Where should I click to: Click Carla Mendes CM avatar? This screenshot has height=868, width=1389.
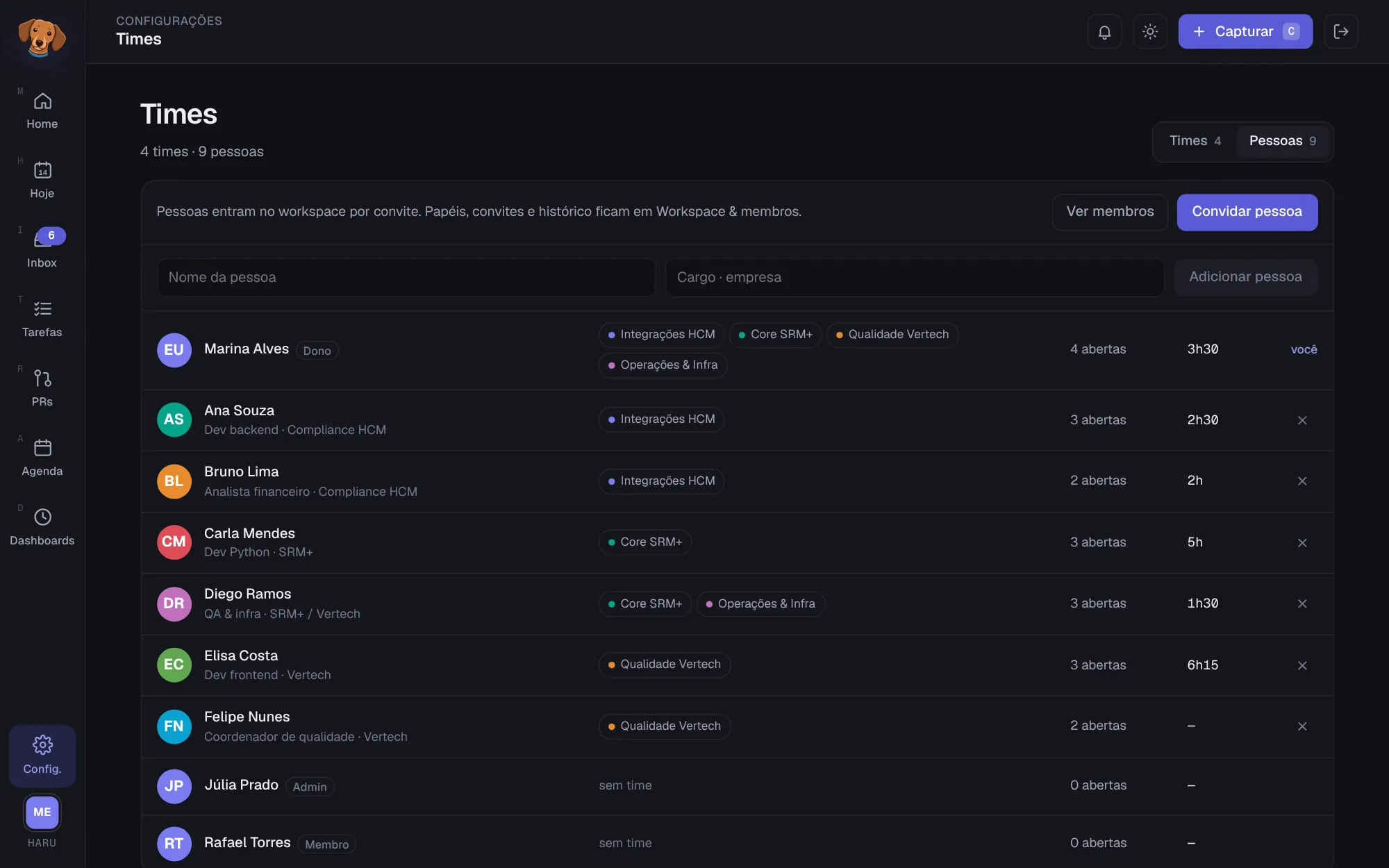click(174, 542)
